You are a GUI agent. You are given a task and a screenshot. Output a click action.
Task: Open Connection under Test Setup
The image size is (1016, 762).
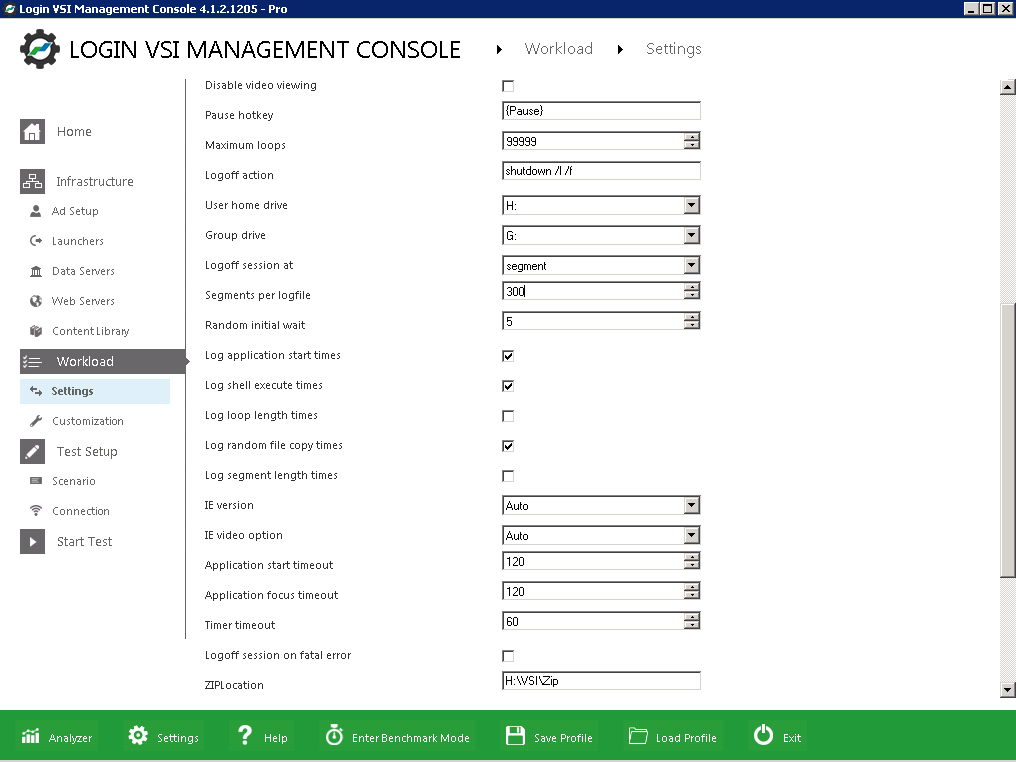click(x=80, y=511)
